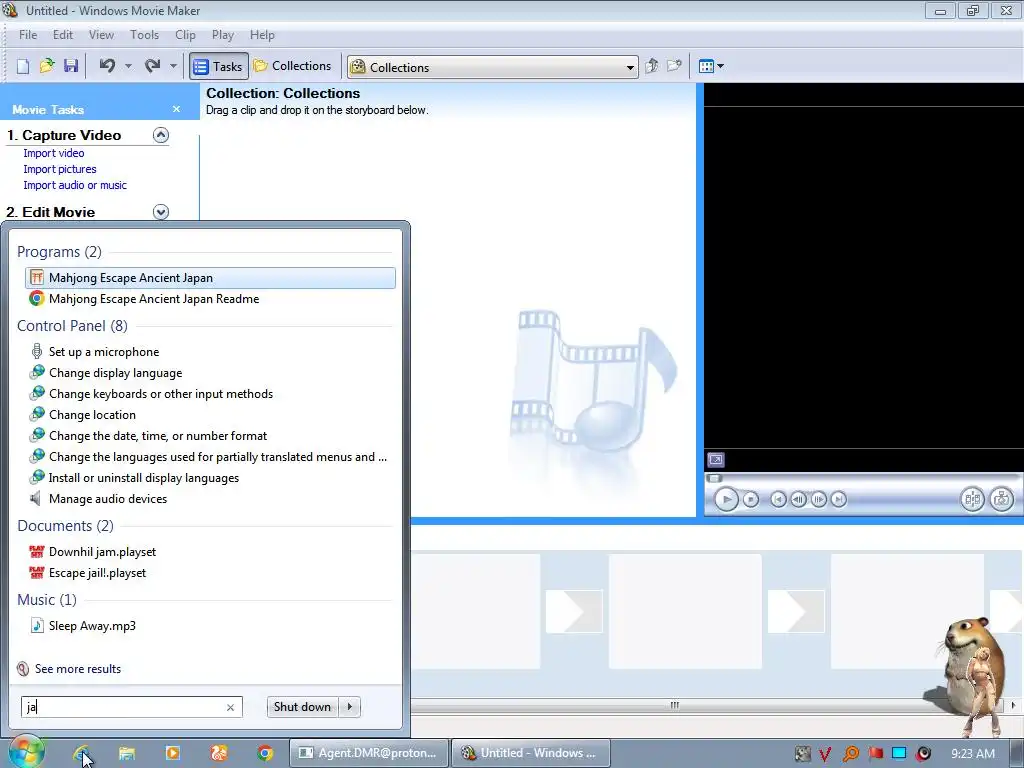Toggle the Collections pane button
1024x768 pixels.
tap(293, 66)
